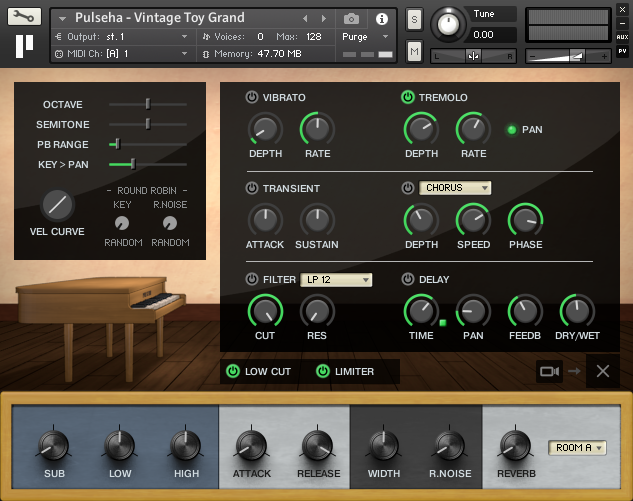The image size is (633, 501).
Task: Go to previous instrument preset arrow
Action: (305, 19)
